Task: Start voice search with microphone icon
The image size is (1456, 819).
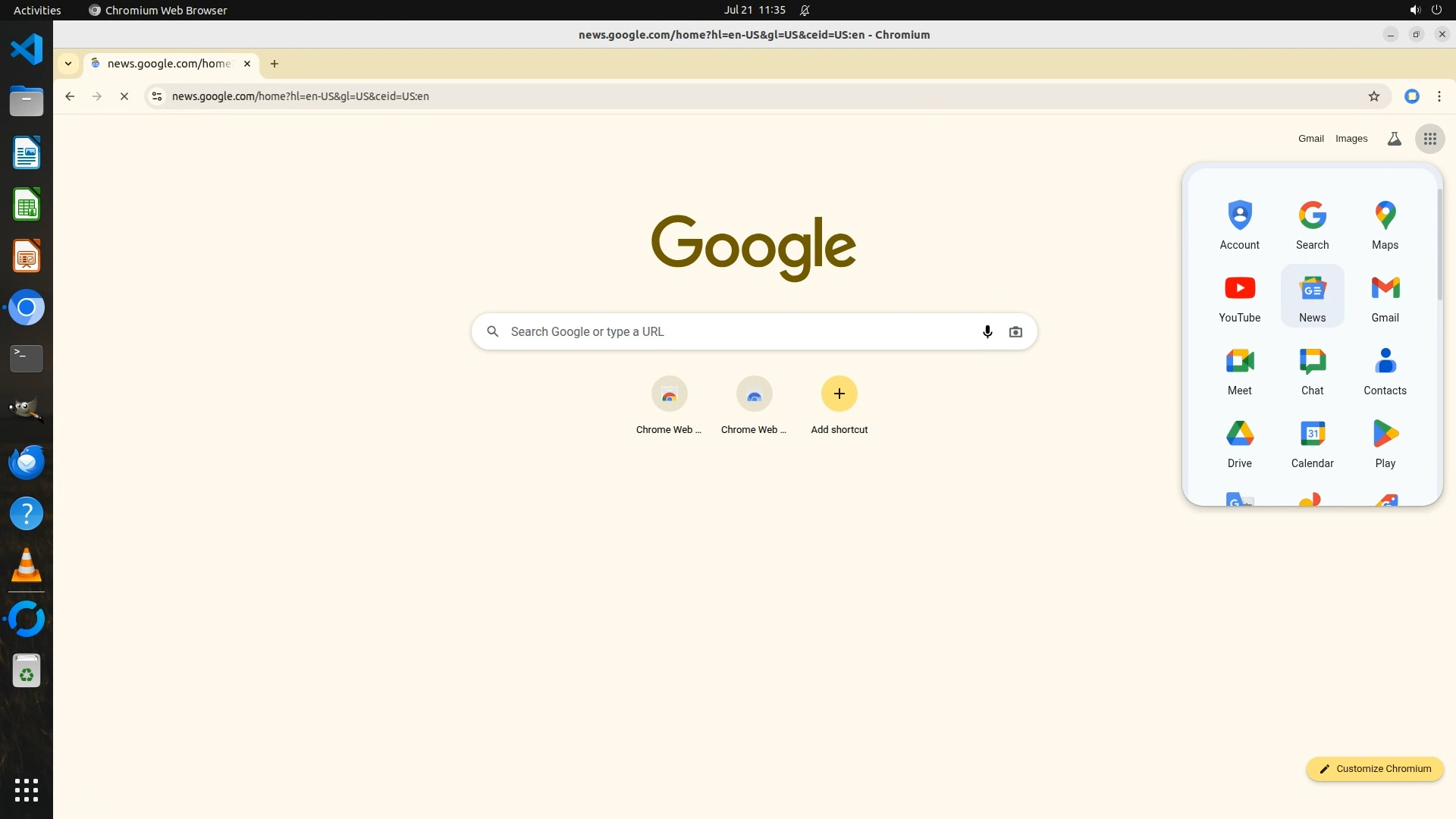Action: [987, 331]
